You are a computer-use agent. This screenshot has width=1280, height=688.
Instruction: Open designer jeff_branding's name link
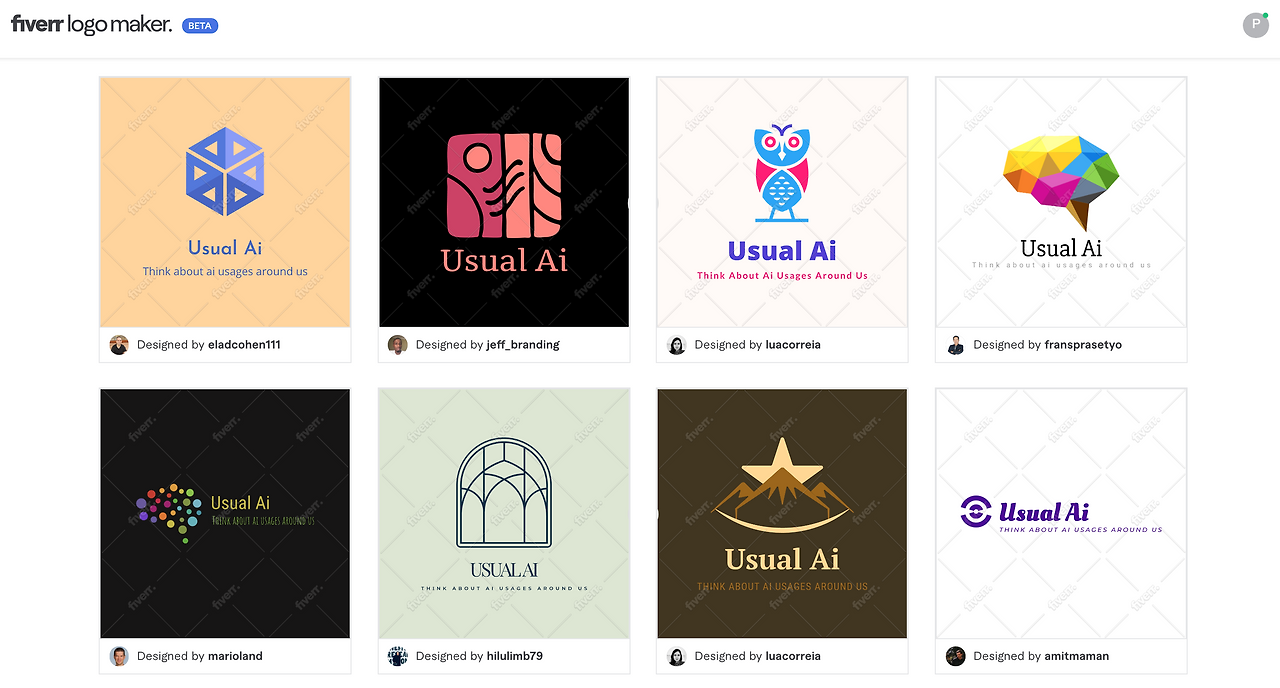(x=523, y=345)
